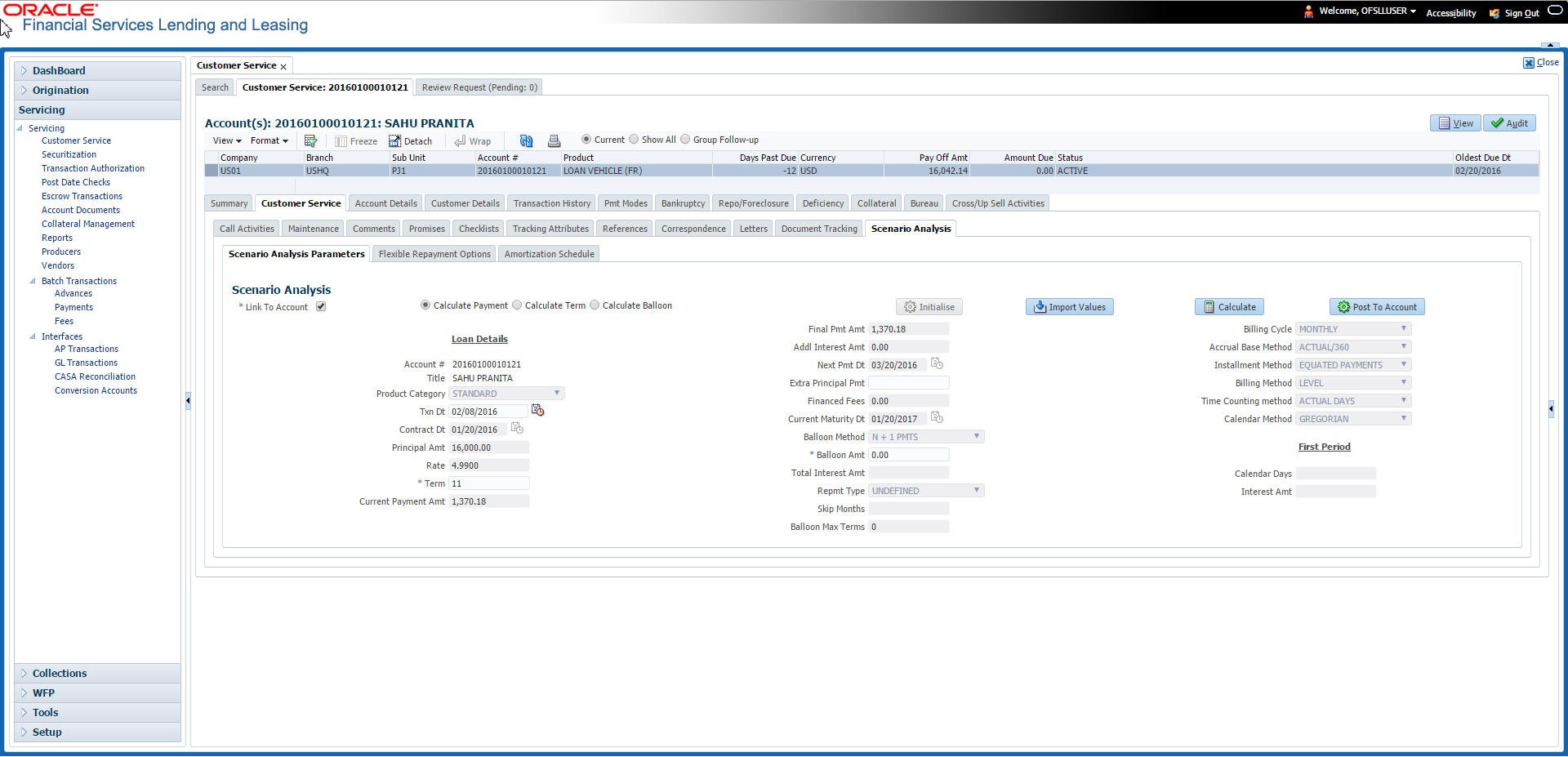
Task: Click the Detach table icon
Action: click(x=394, y=141)
